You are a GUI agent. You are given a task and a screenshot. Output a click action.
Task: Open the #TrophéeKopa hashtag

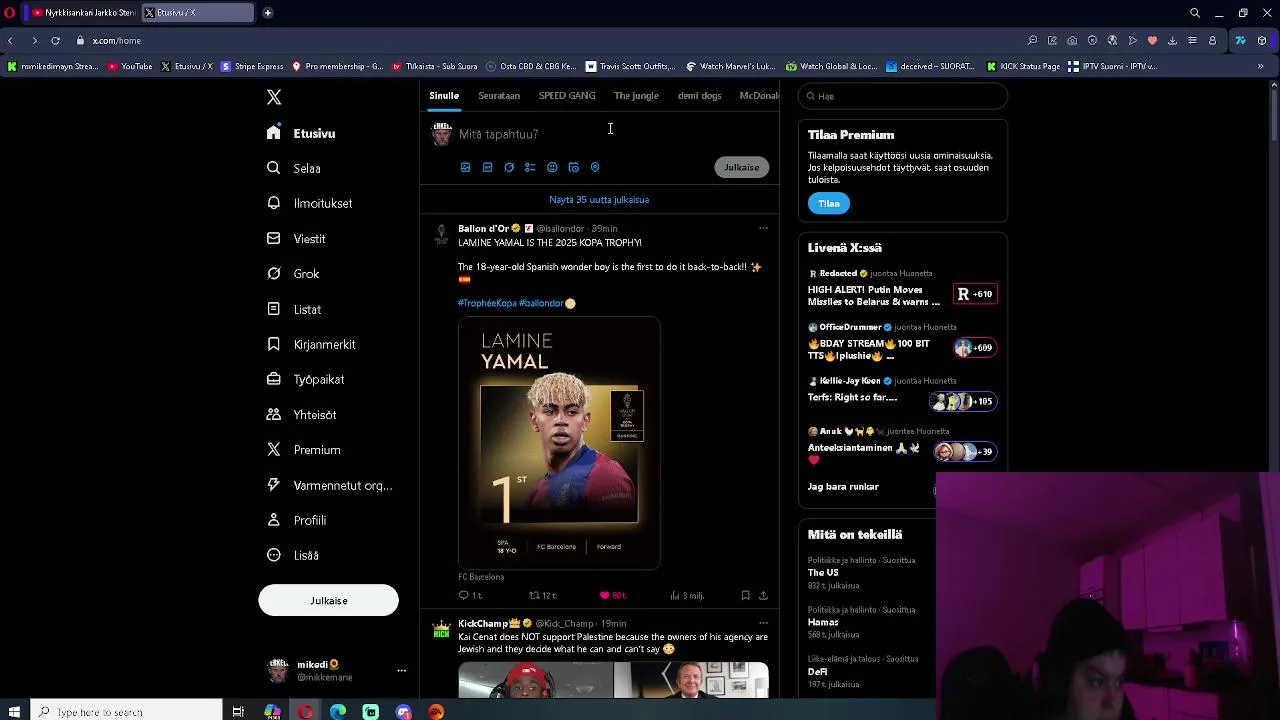pyautogui.click(x=487, y=303)
